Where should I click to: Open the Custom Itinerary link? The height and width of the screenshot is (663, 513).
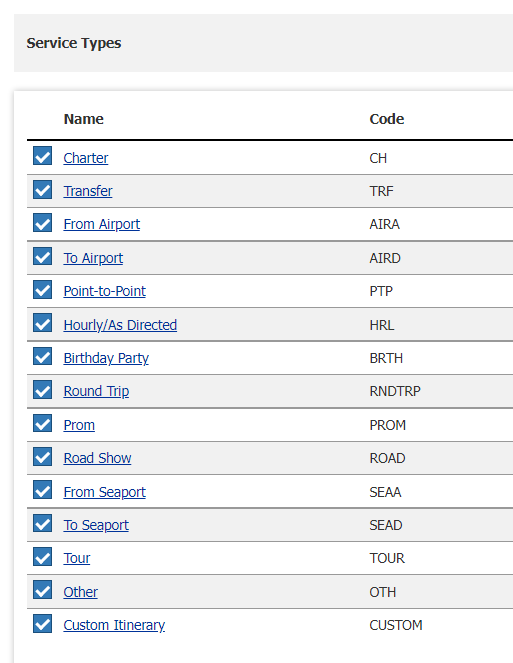coord(114,625)
